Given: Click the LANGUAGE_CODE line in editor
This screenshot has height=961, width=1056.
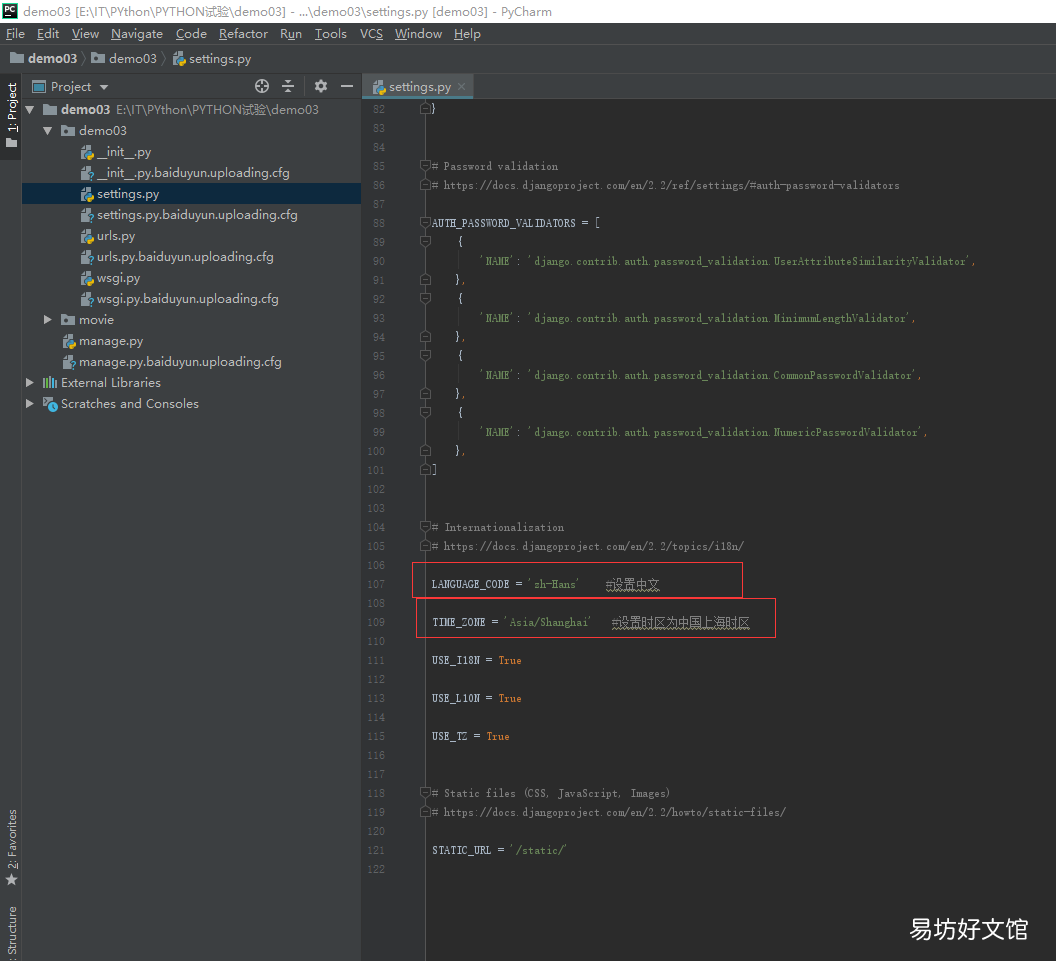Looking at the screenshot, I should [x=546, y=584].
